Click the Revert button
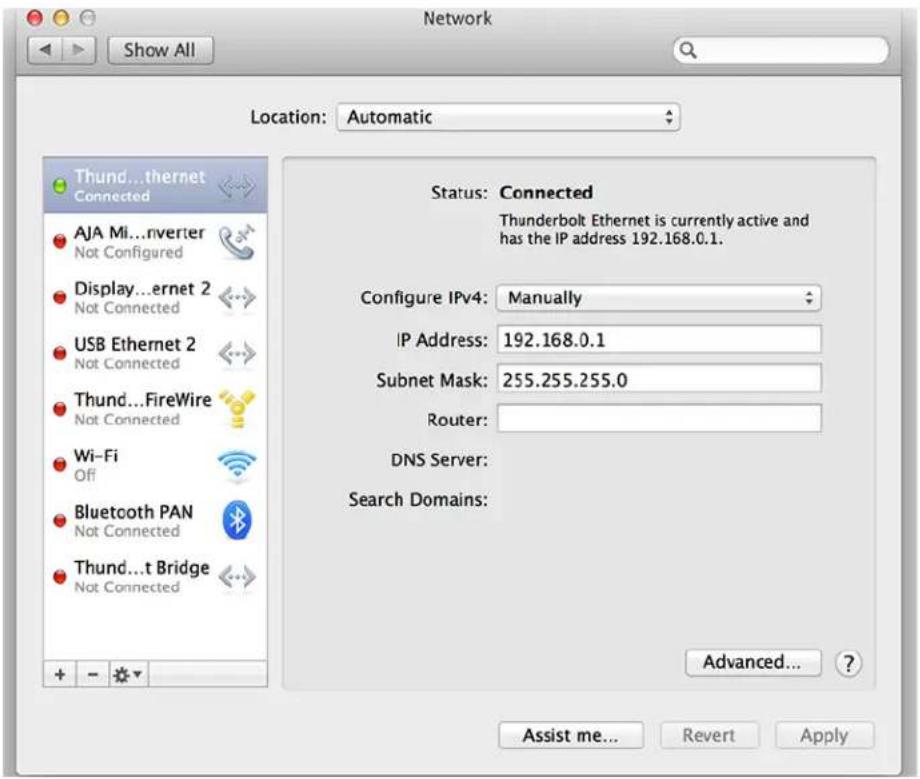Viewport: 920px width, 779px height. (x=709, y=735)
